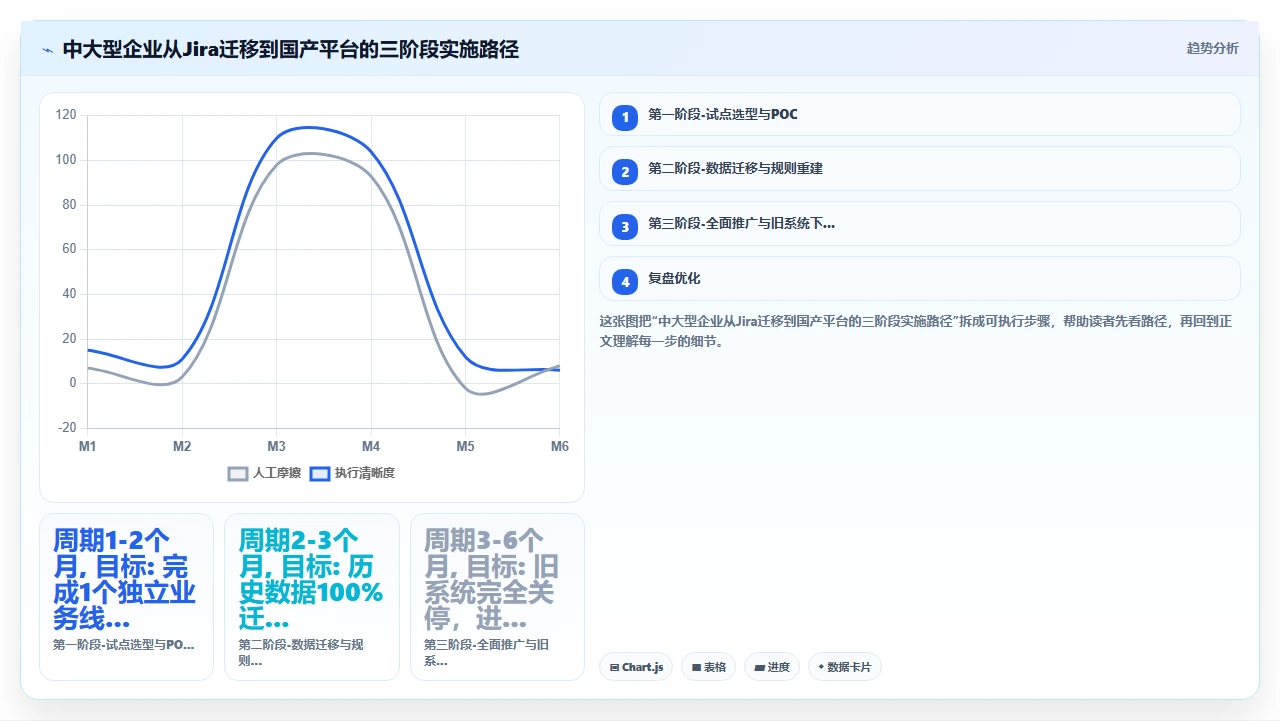Click the M5 x-axis label

coord(466,446)
